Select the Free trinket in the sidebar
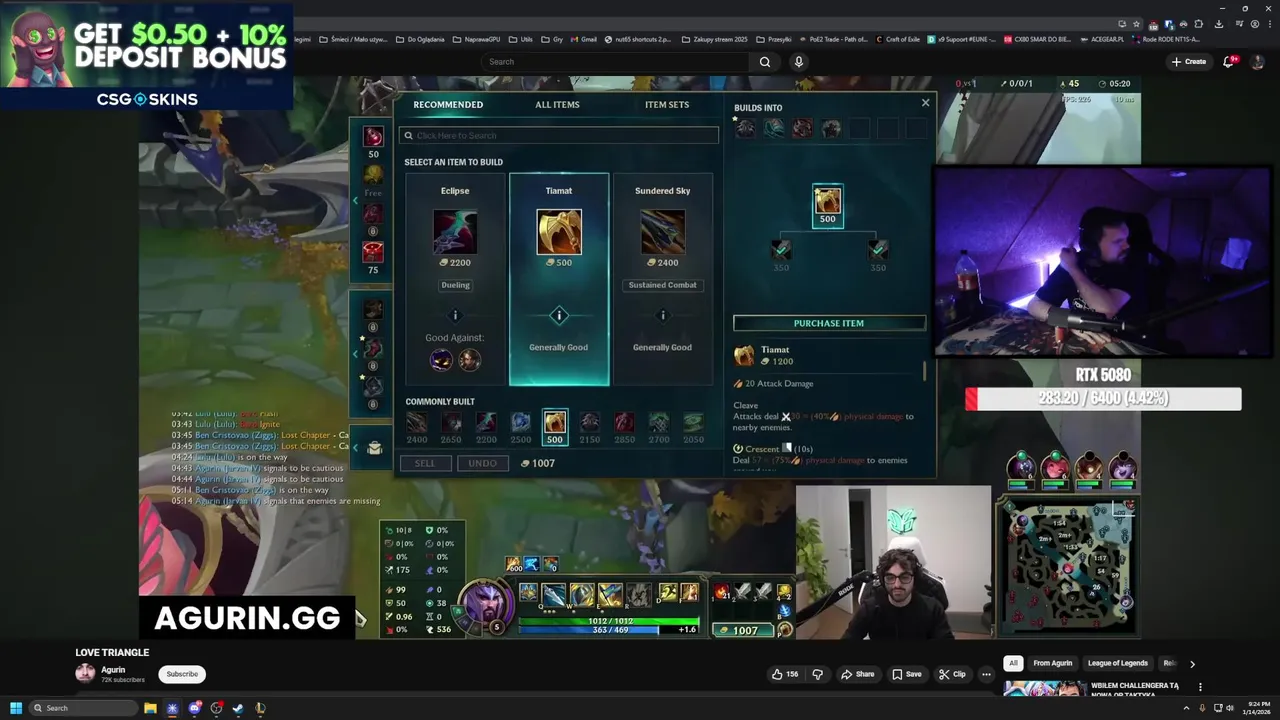The width and height of the screenshot is (1280, 720). pyautogui.click(x=373, y=175)
